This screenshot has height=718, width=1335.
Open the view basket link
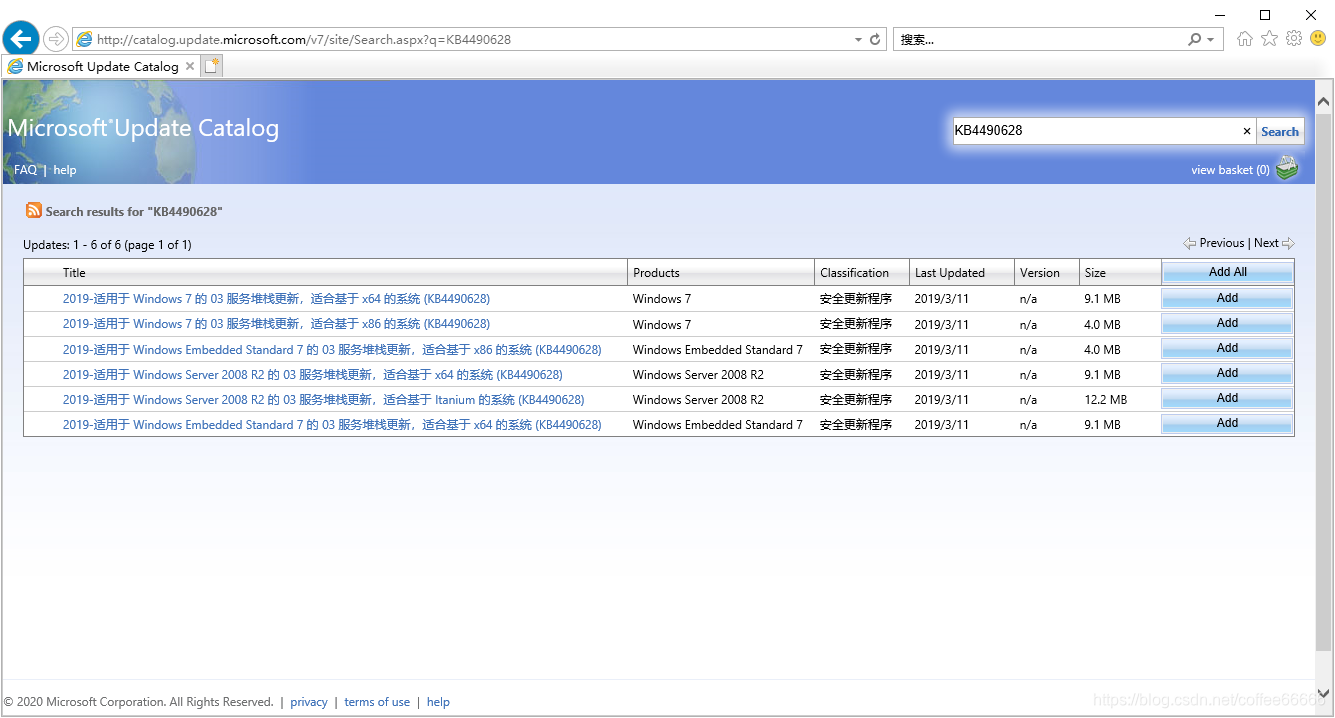tap(1230, 170)
